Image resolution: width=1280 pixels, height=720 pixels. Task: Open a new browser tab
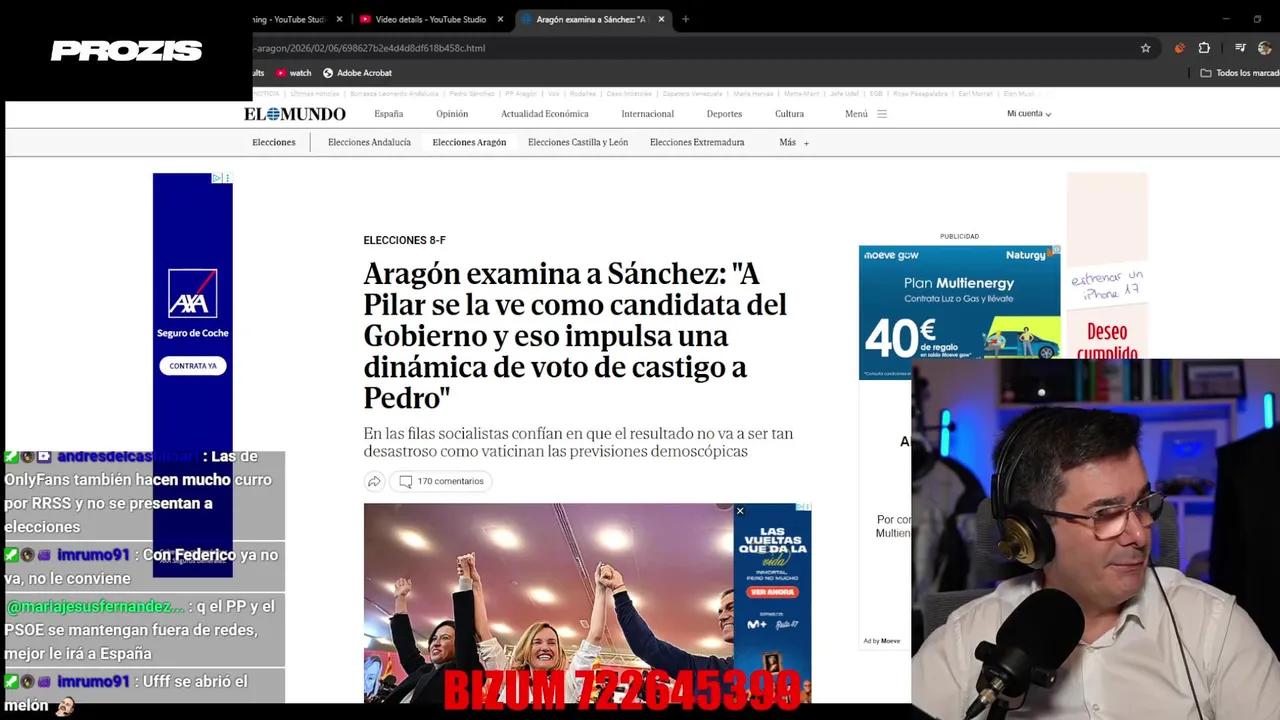point(685,19)
